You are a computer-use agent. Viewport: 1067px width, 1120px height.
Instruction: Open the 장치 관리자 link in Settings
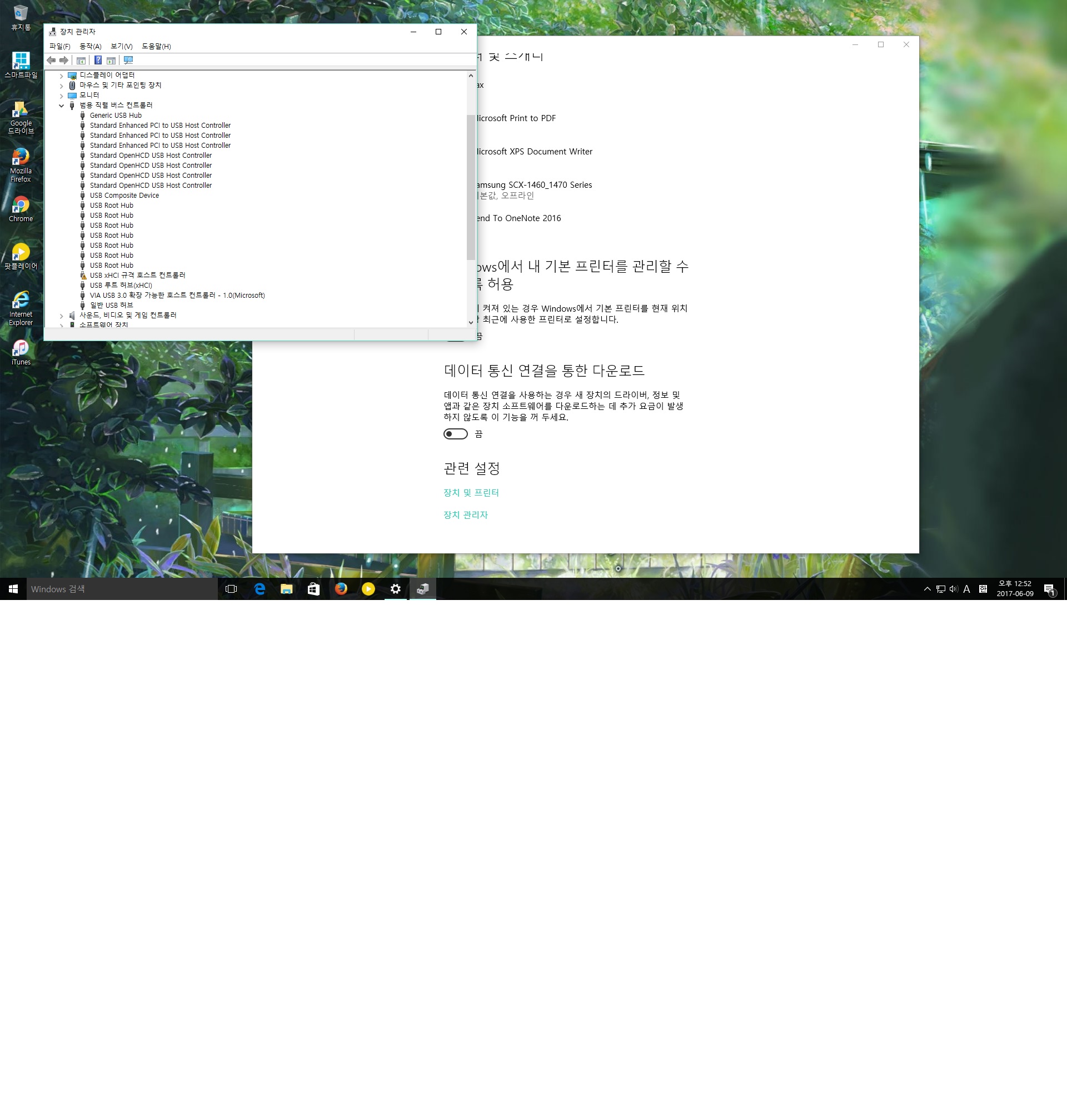click(x=466, y=515)
